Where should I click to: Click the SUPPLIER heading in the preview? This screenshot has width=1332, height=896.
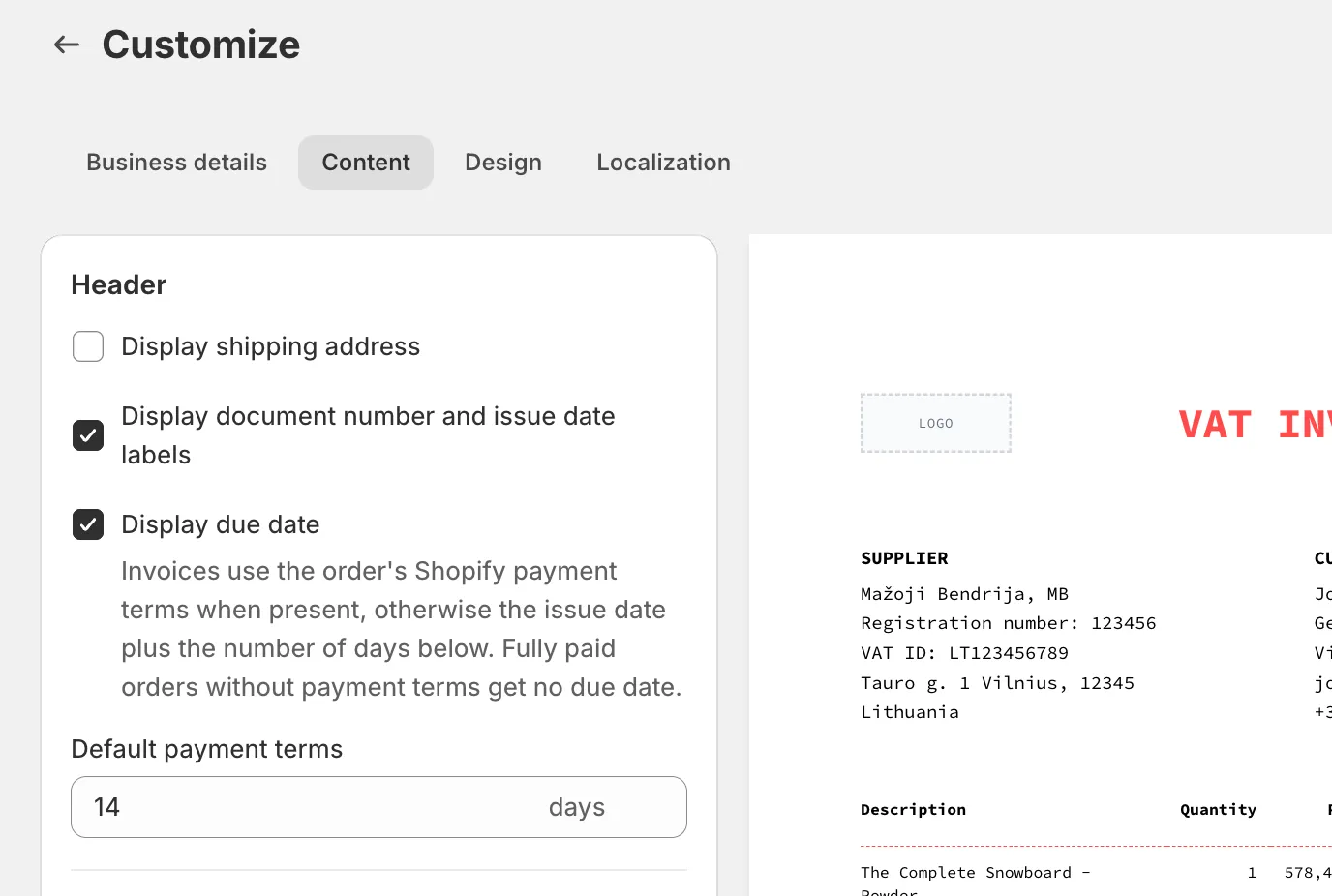tap(904, 558)
